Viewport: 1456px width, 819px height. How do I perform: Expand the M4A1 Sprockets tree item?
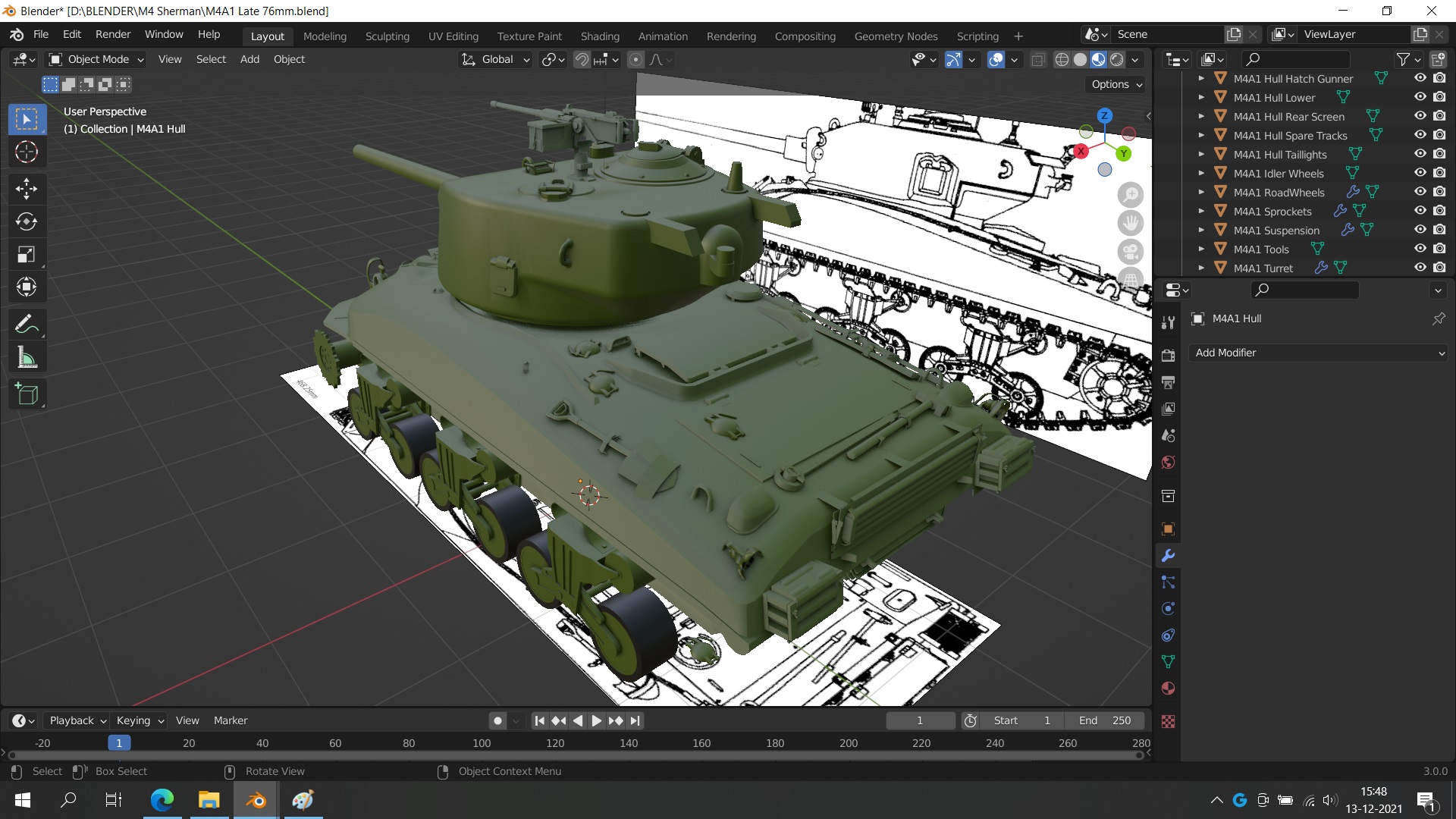(1201, 212)
